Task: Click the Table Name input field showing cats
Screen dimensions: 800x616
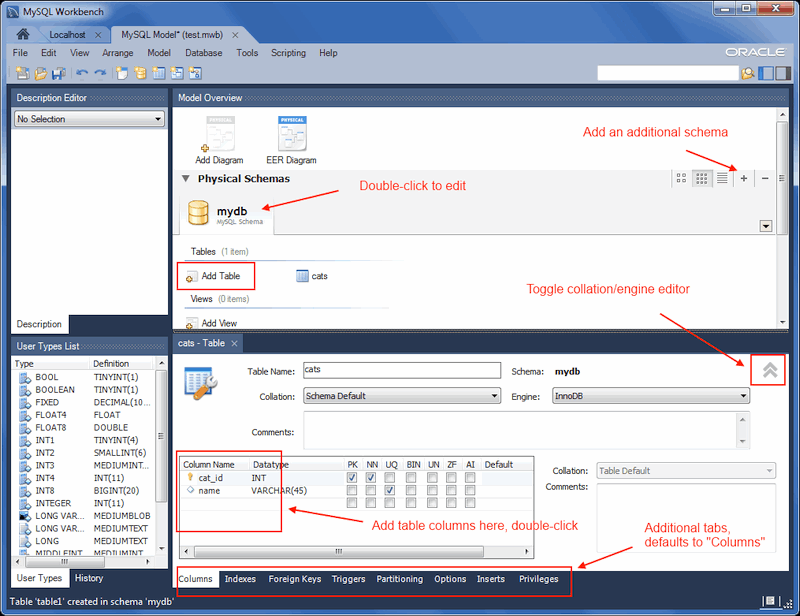Action: [400, 371]
